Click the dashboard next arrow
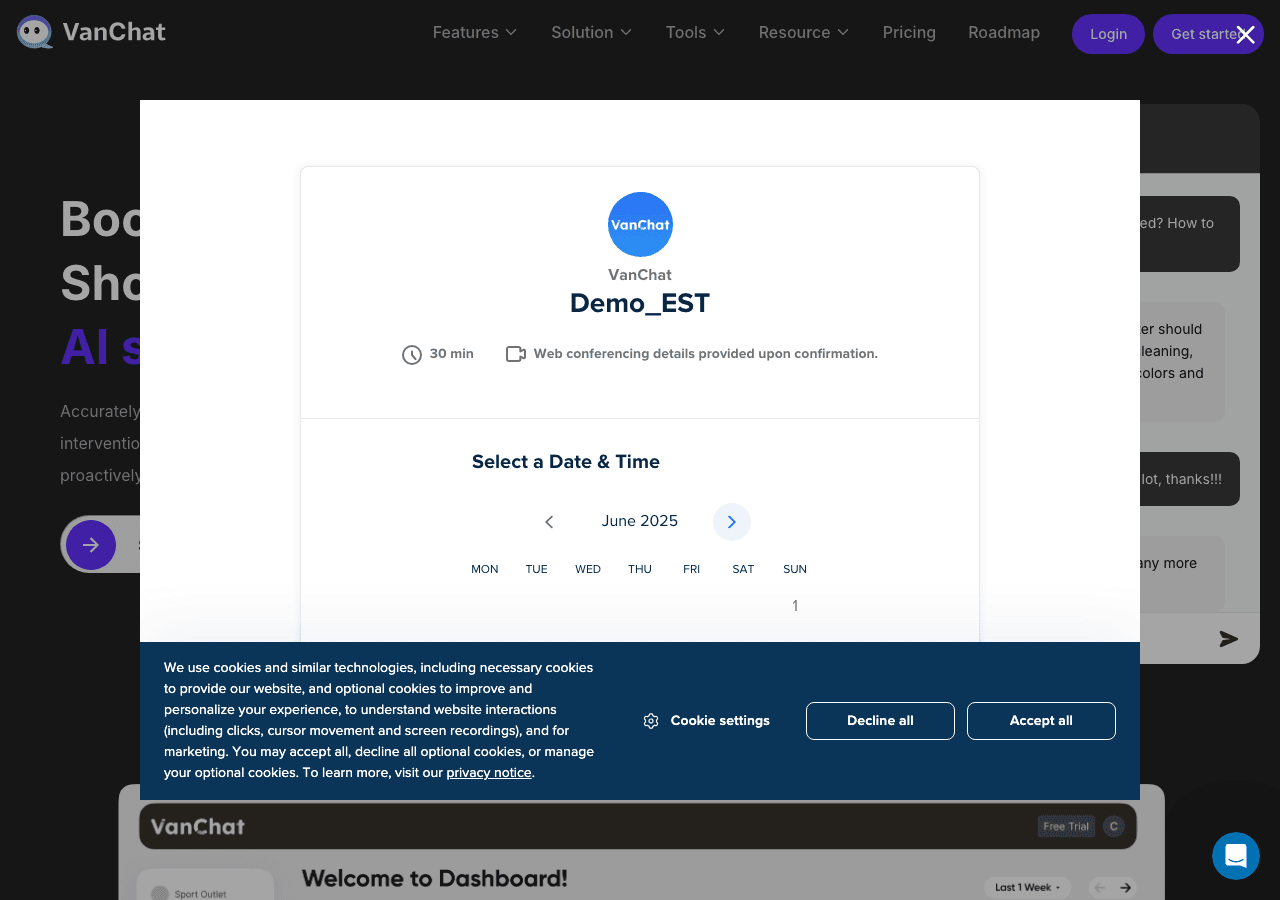Image resolution: width=1280 pixels, height=900 pixels. click(x=1126, y=887)
